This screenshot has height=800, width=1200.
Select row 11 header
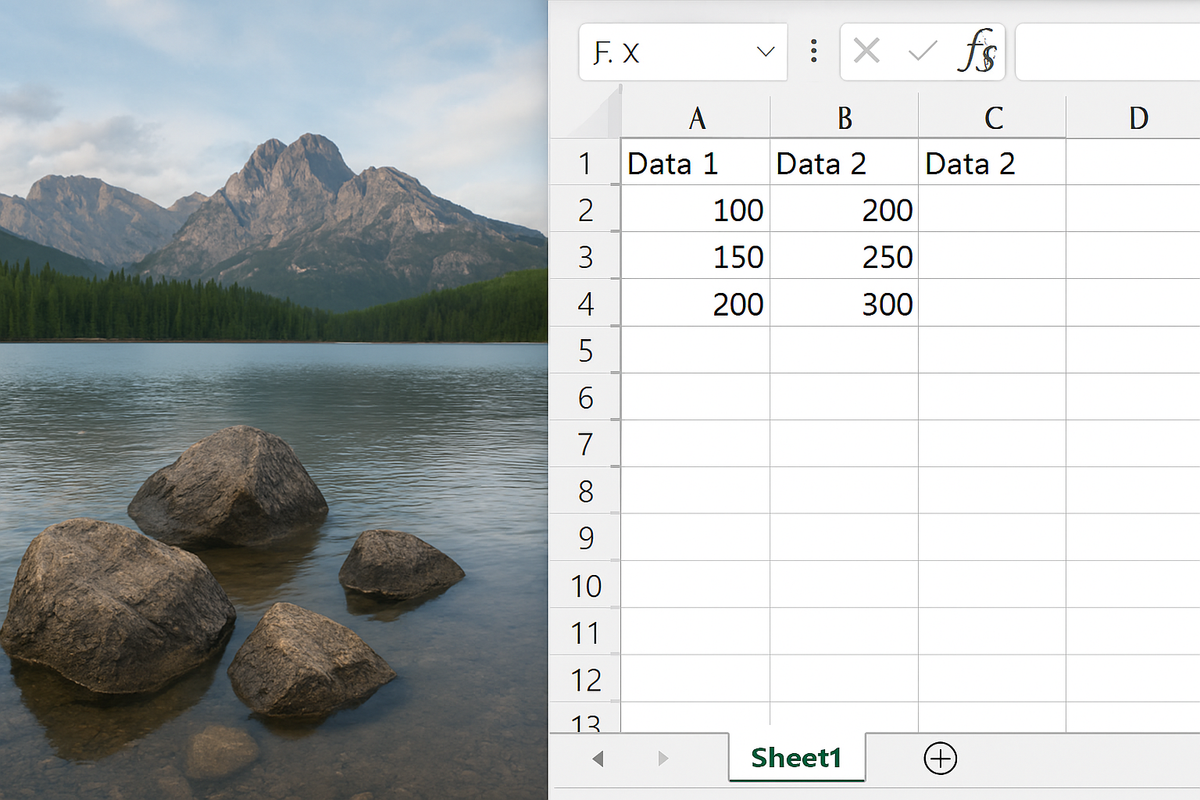(585, 633)
